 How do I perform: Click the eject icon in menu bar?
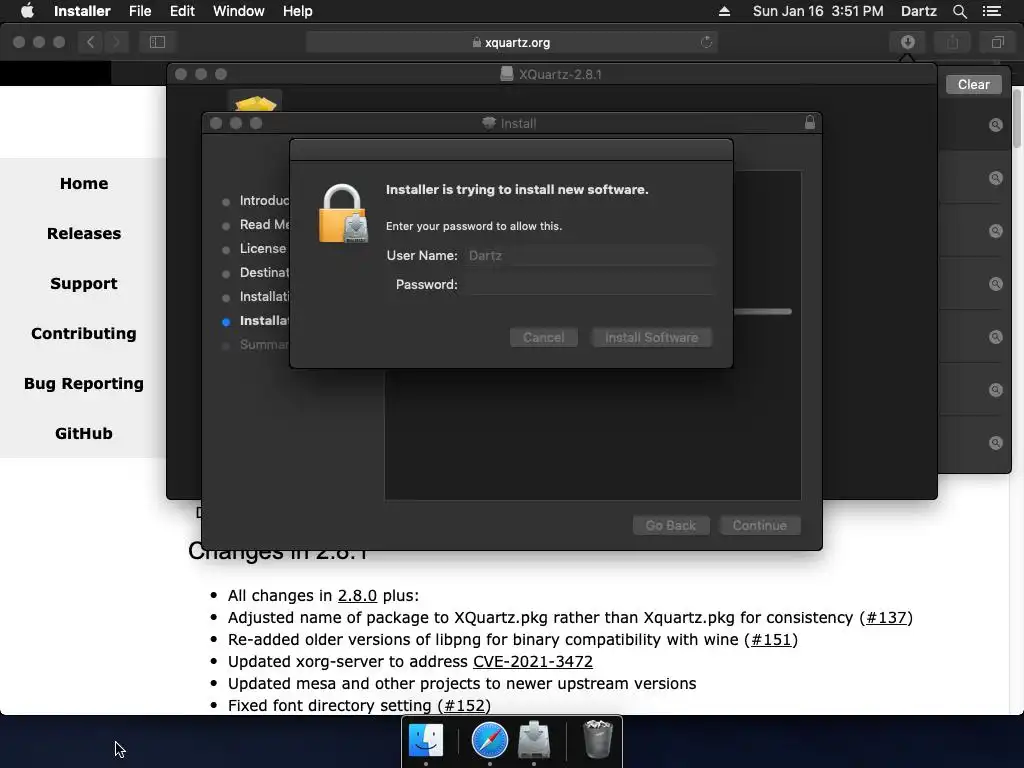coord(724,11)
